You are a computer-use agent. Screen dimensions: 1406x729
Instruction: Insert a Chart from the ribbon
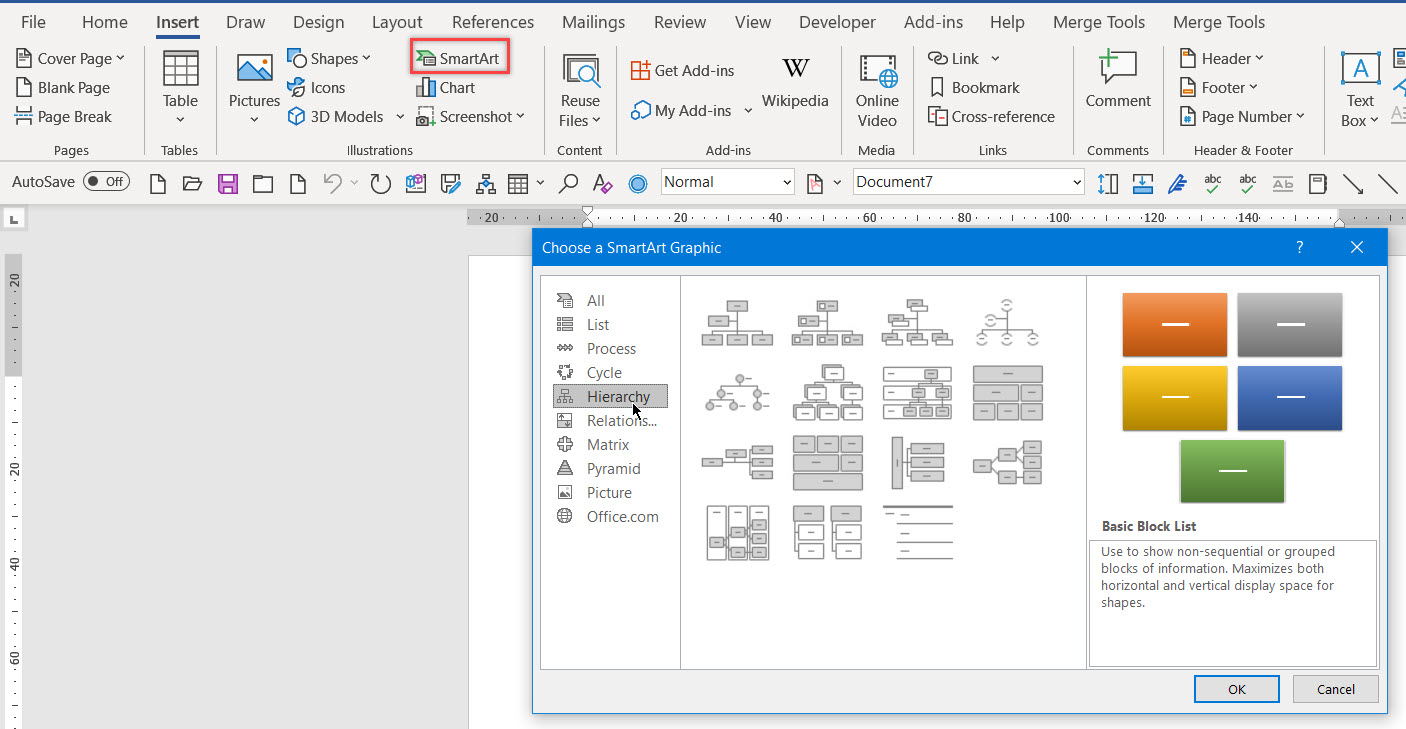pos(445,88)
